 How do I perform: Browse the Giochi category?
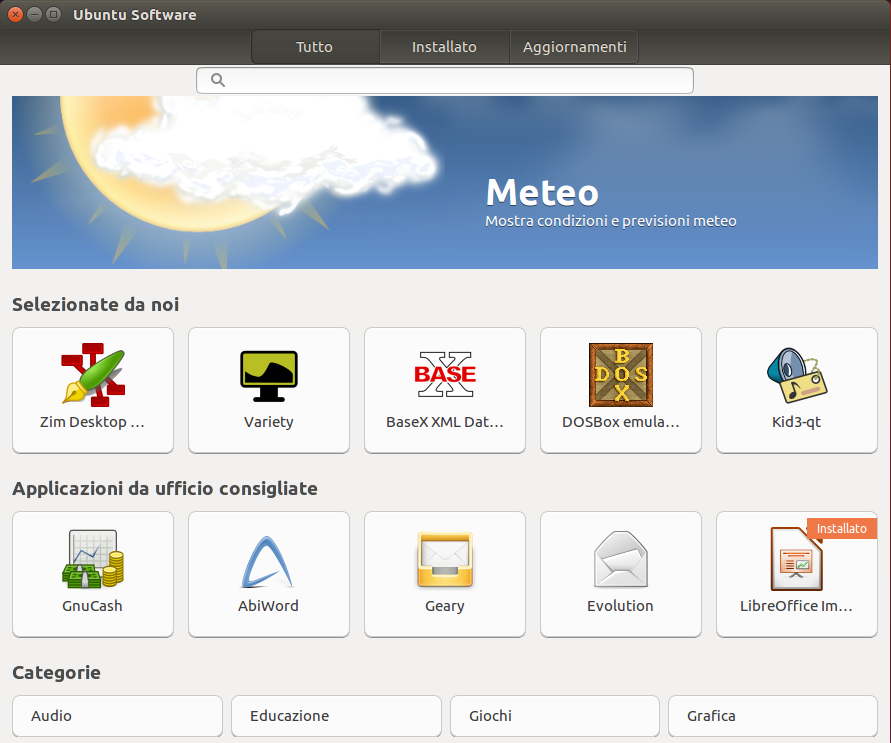click(555, 716)
